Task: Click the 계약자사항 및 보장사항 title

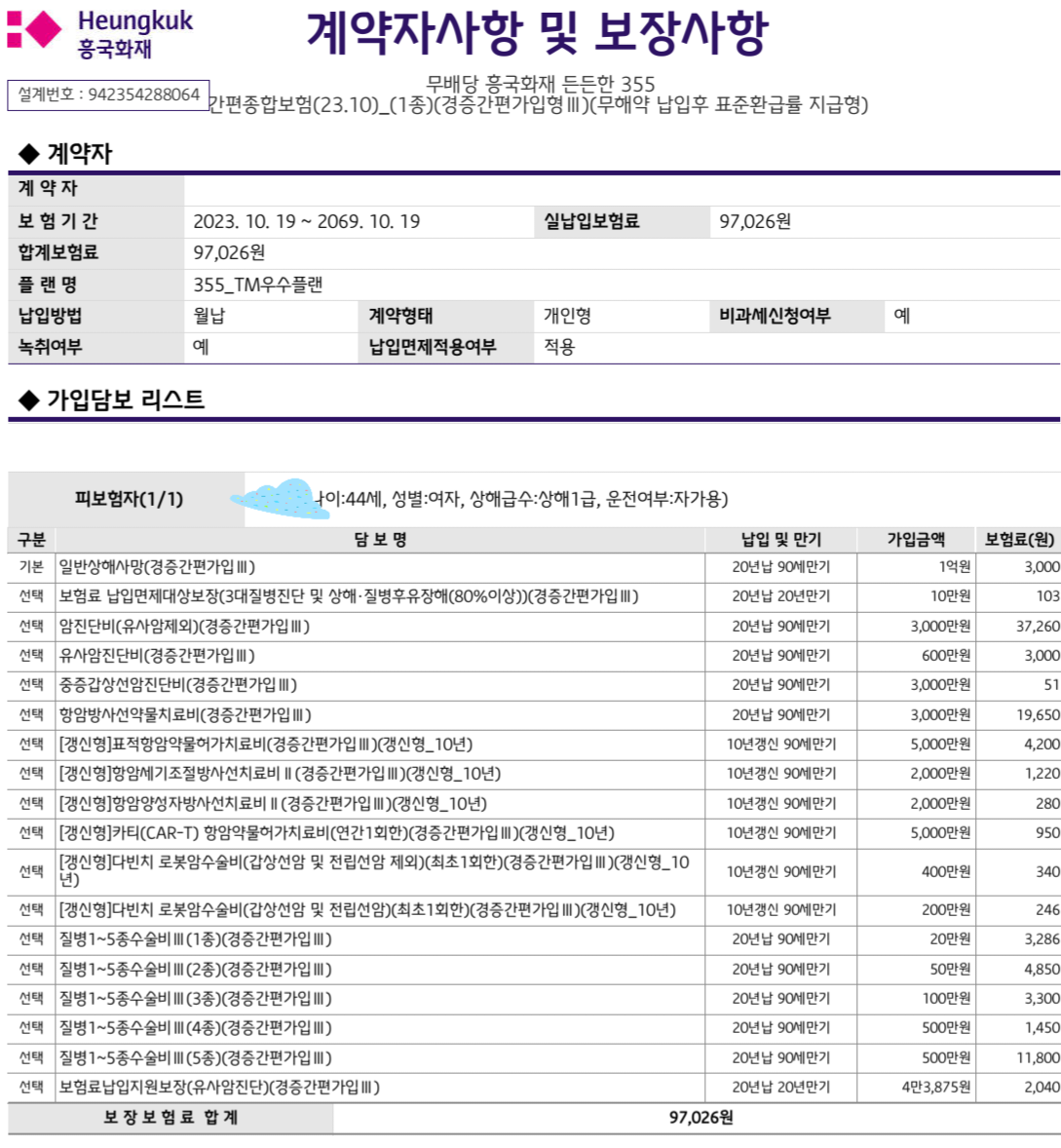Action: point(537,33)
